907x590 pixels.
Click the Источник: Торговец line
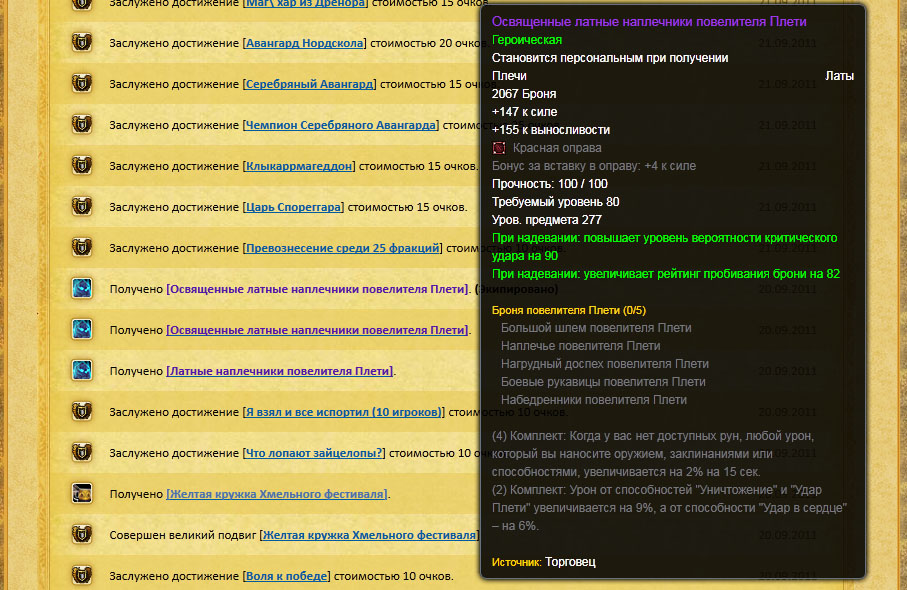(543, 562)
